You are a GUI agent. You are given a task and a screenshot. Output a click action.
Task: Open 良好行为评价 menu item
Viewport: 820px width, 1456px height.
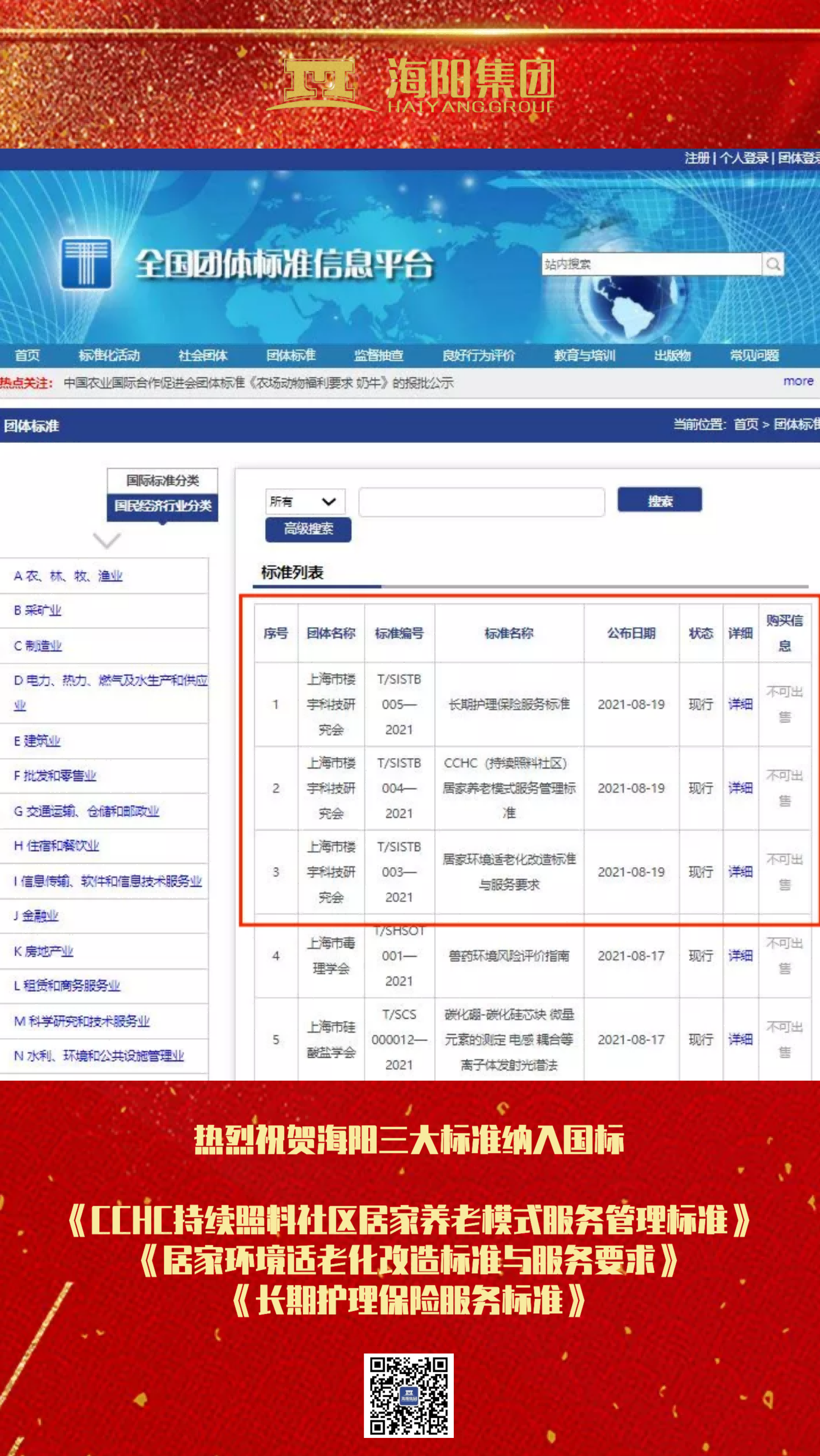pyautogui.click(x=478, y=355)
